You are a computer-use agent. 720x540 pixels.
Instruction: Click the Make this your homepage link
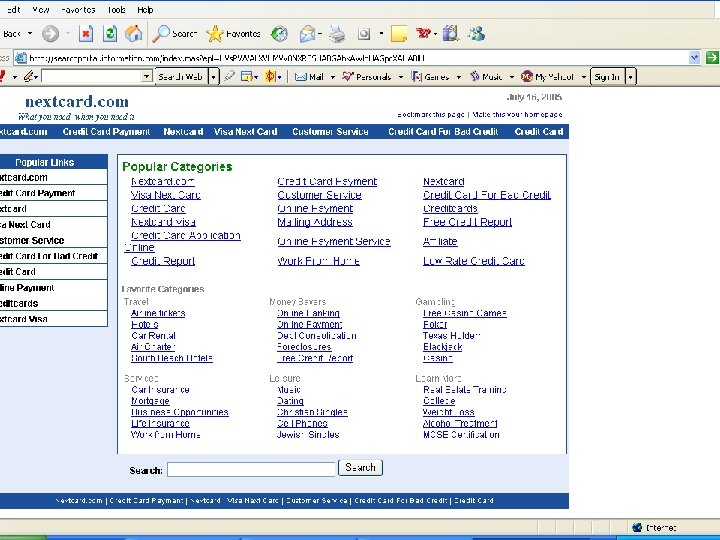coord(517,114)
